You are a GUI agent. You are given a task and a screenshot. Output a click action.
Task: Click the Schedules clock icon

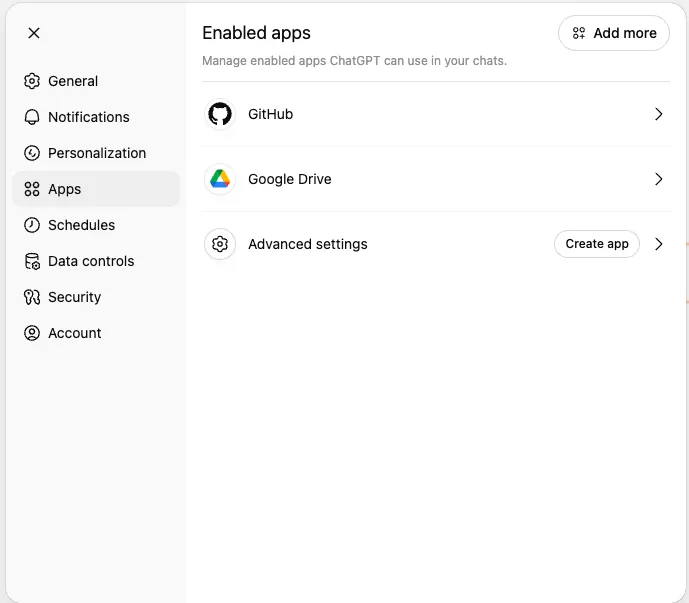[x=32, y=225]
